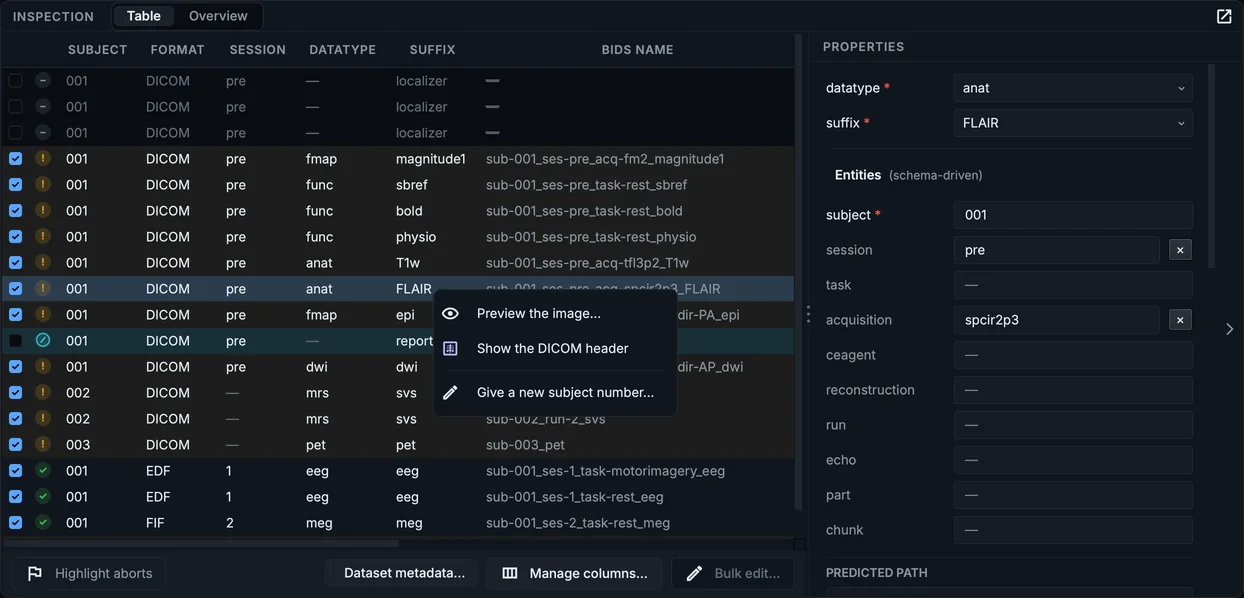The height and width of the screenshot is (598, 1244).
Task: Click the flag icon in Highlight aborts
Action: (x=35, y=574)
